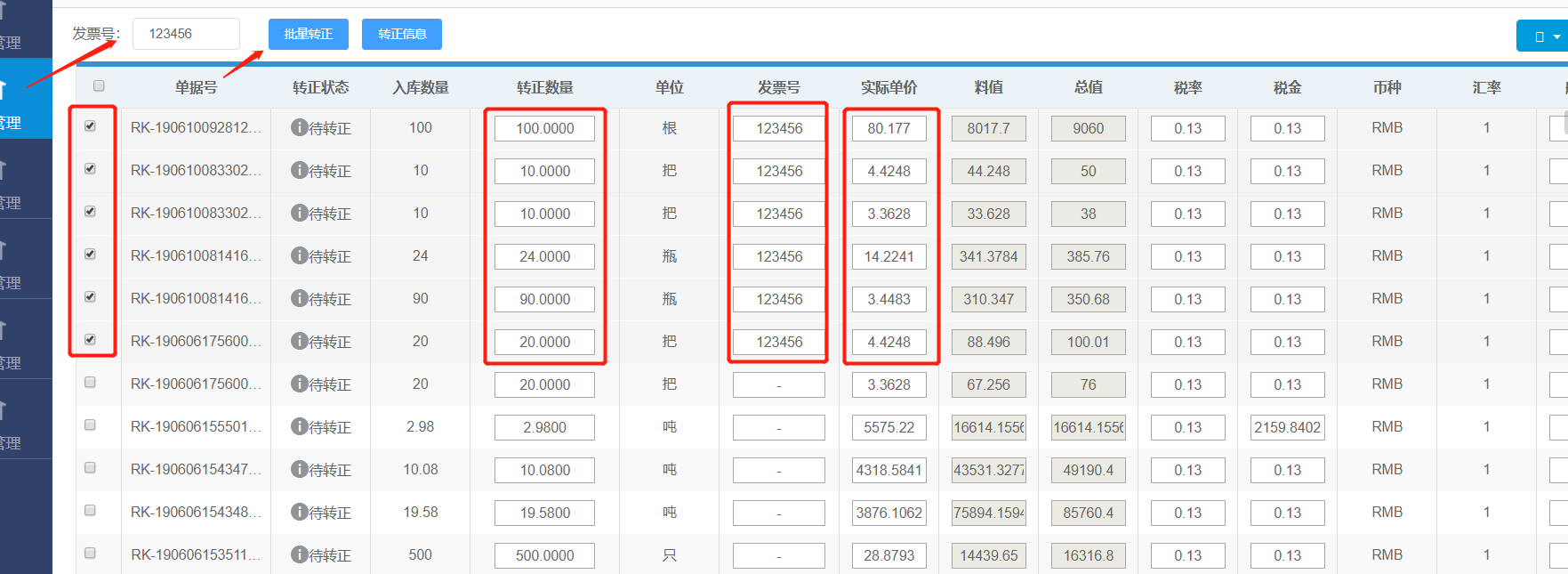Viewport: 1568px width, 574px height.
Task: Click the 税金 field showing 2159.8402
Action: click(x=1287, y=427)
